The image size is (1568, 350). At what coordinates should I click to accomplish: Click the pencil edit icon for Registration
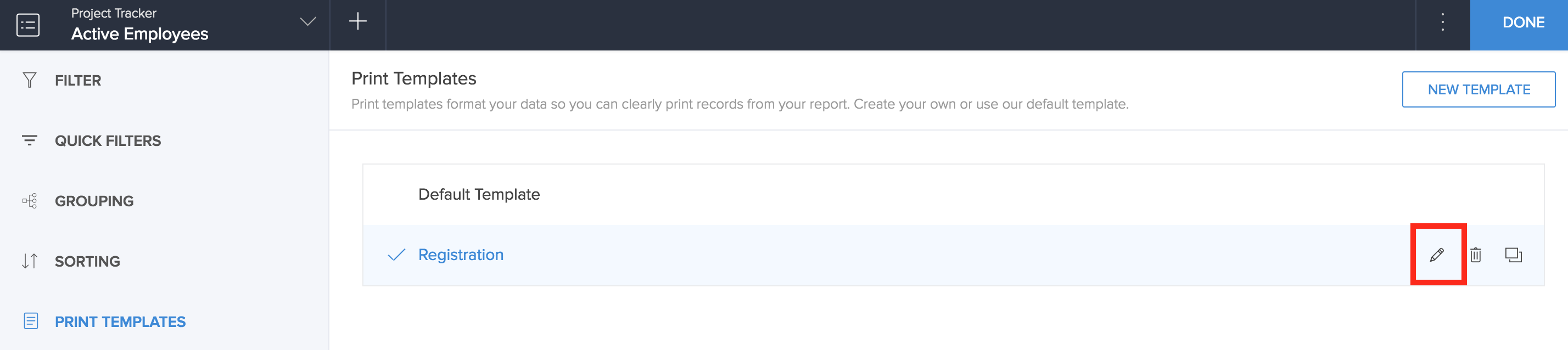point(1437,255)
